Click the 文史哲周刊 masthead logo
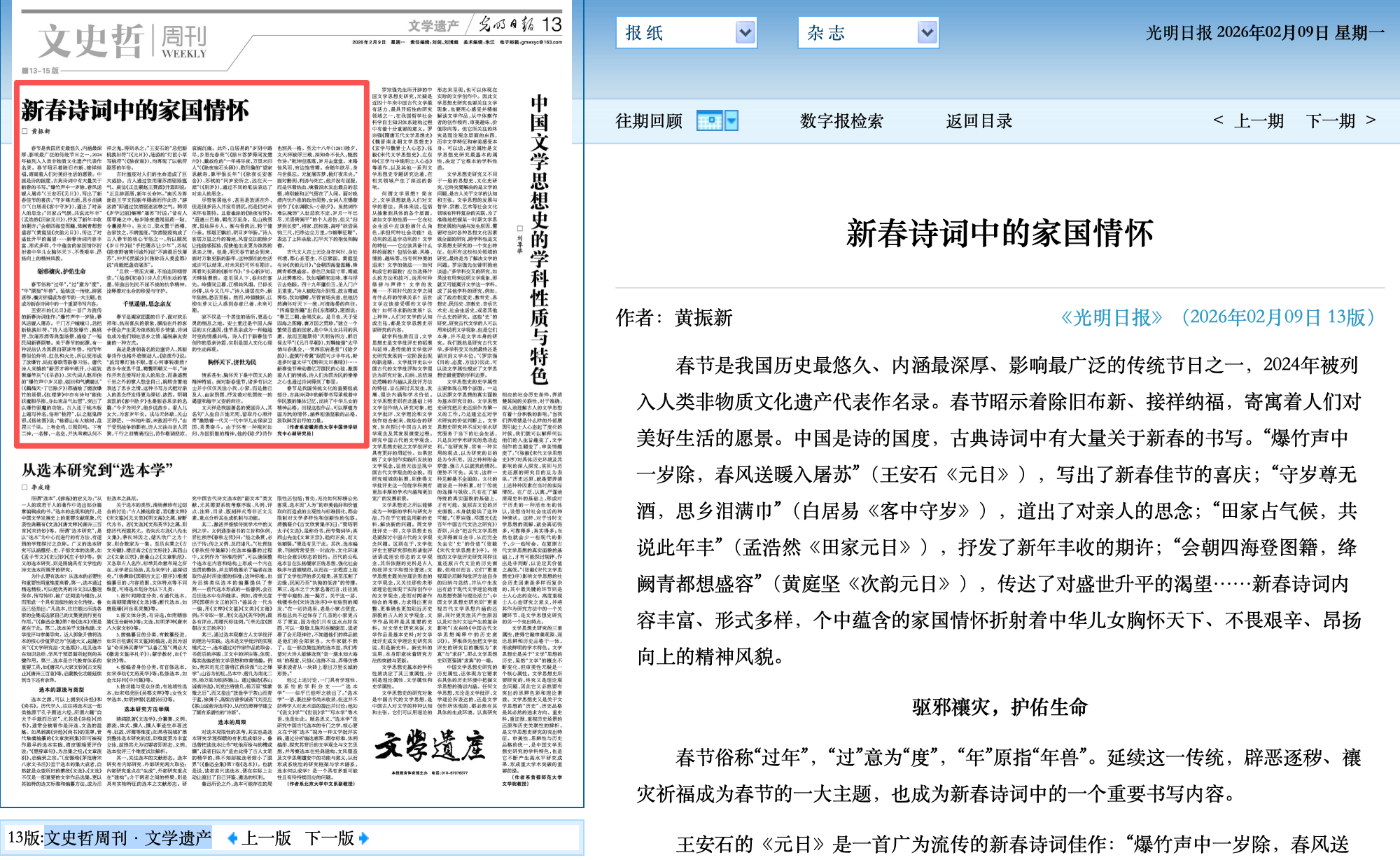The width and height of the screenshot is (1400, 860). pos(122,42)
